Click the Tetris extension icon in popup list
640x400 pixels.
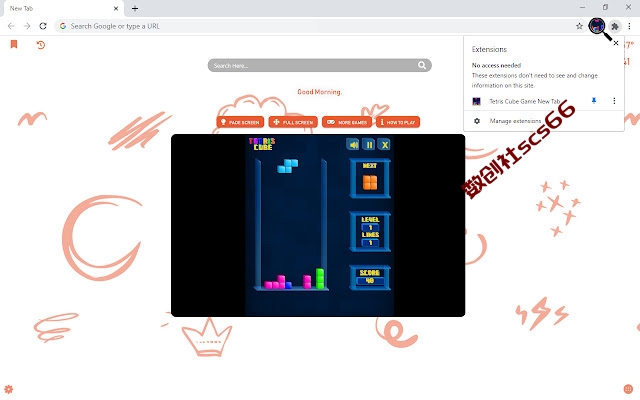click(476, 101)
